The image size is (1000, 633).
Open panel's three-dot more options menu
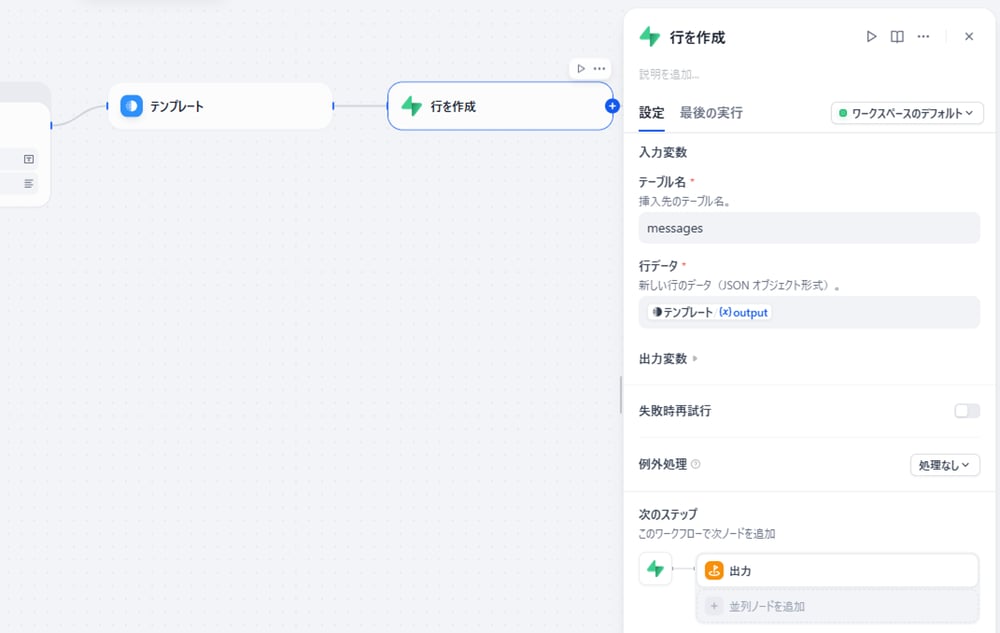(923, 37)
